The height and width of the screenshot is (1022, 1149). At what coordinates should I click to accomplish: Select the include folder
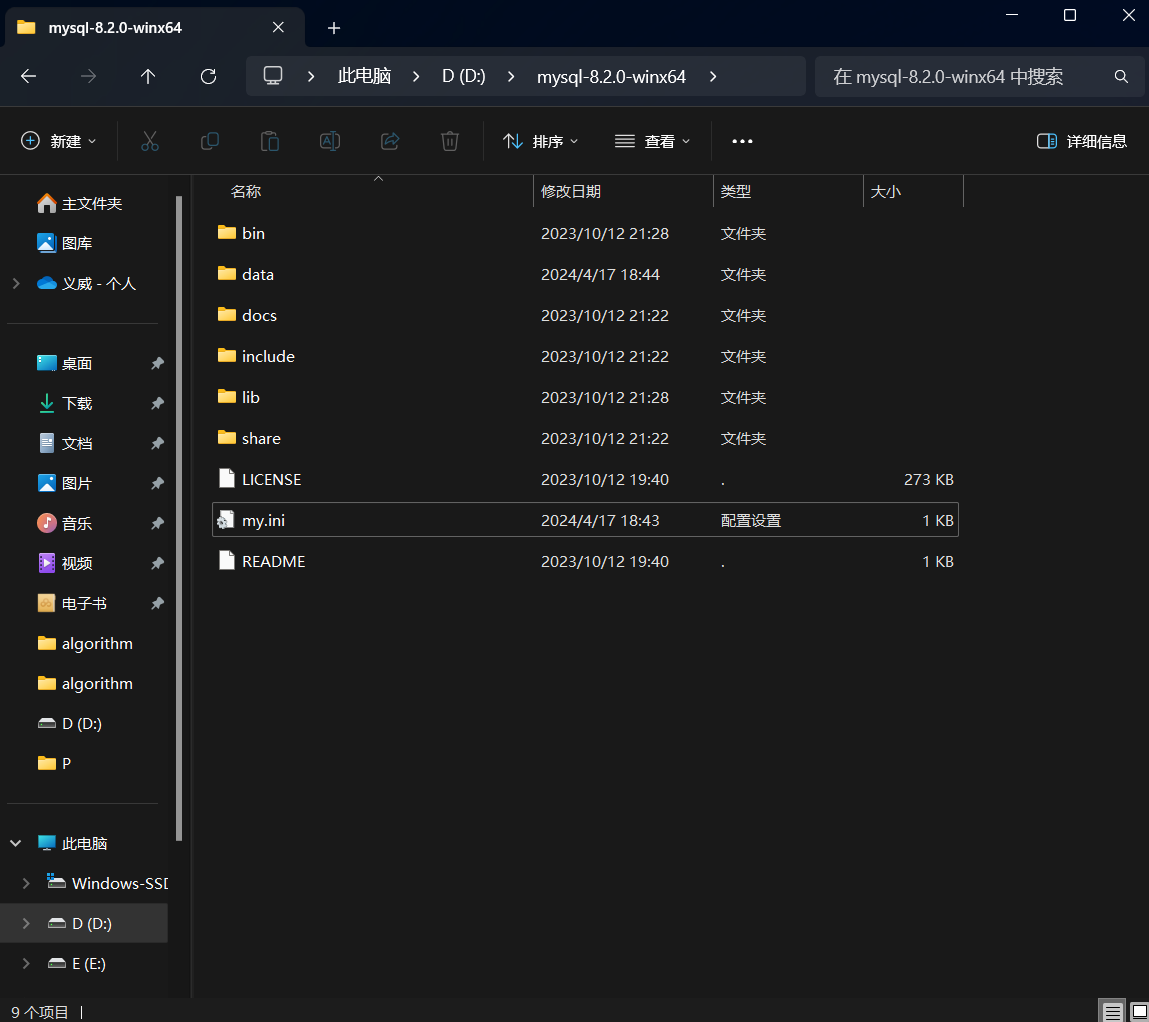click(x=585, y=356)
